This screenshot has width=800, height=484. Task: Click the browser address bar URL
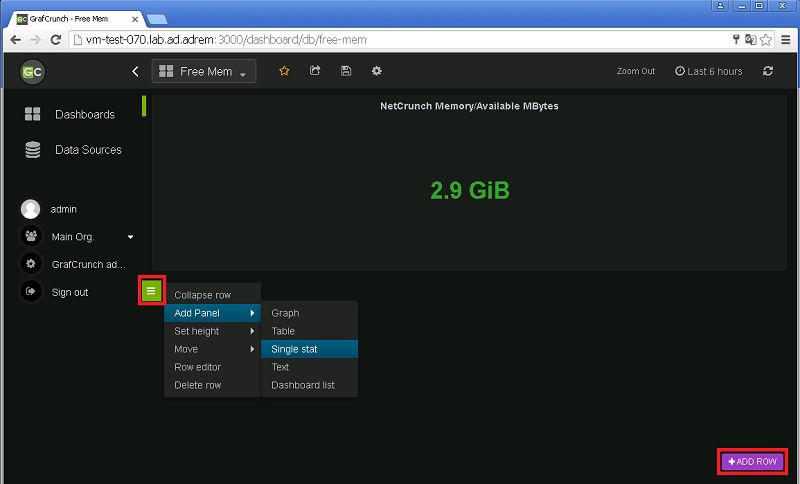226,40
